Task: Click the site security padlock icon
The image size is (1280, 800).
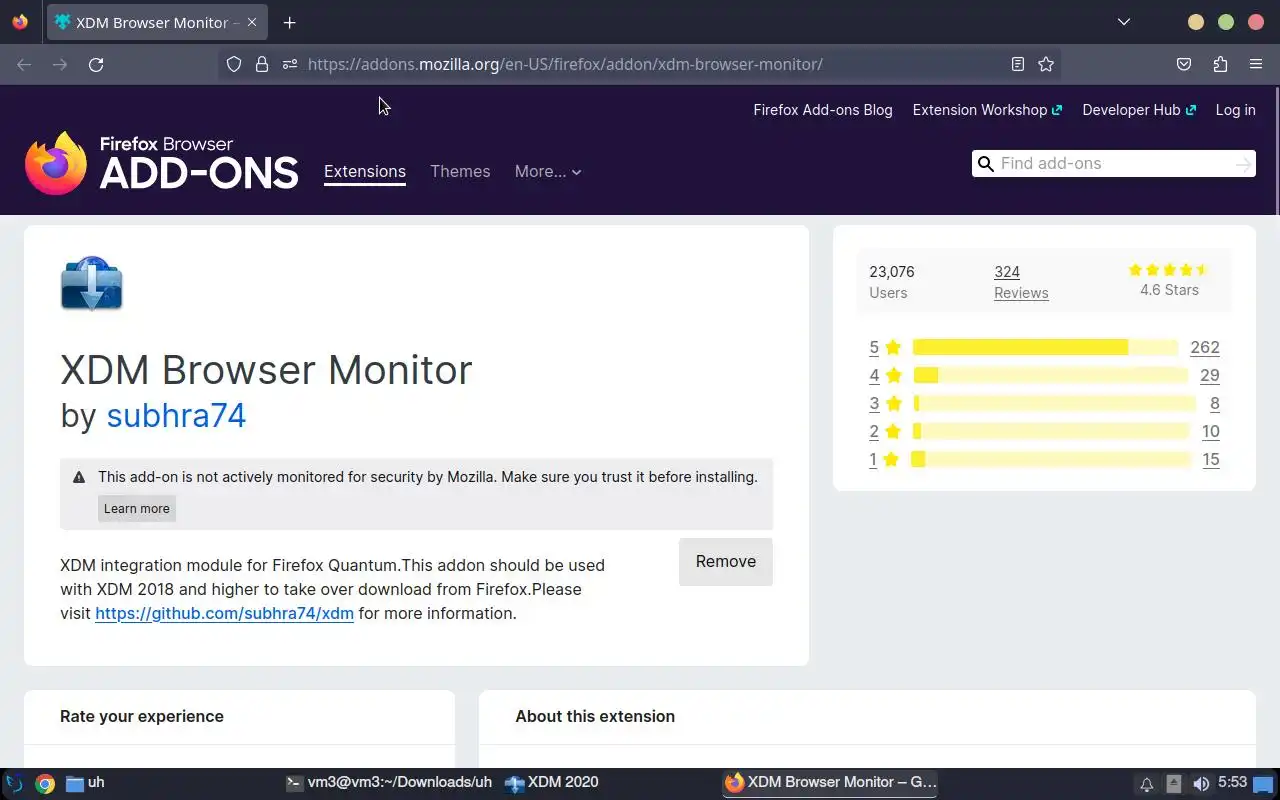Action: pyautogui.click(x=262, y=64)
